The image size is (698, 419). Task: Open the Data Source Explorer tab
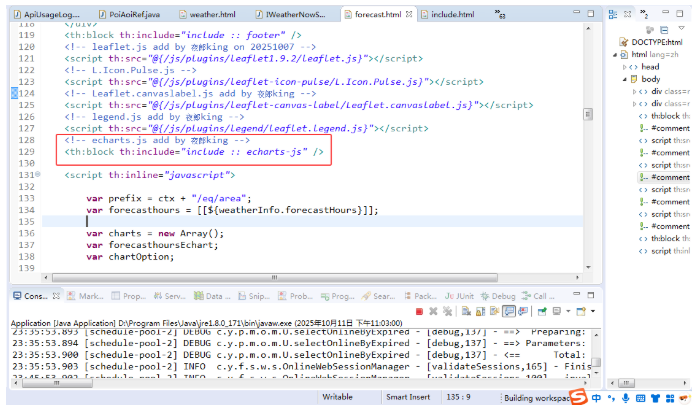point(212,296)
